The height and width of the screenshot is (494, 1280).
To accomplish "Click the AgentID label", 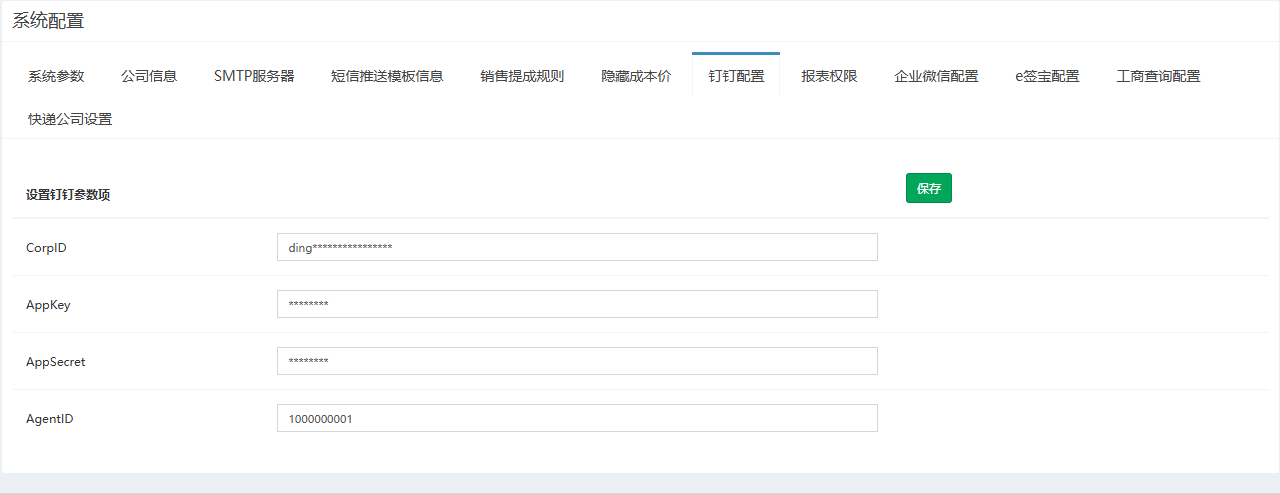I will pyautogui.click(x=50, y=419).
